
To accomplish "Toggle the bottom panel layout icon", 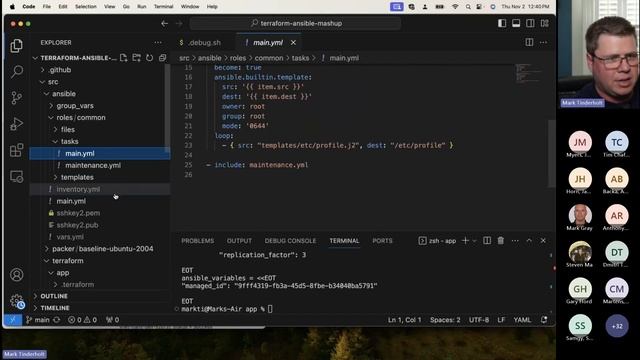I will pos(516,23).
